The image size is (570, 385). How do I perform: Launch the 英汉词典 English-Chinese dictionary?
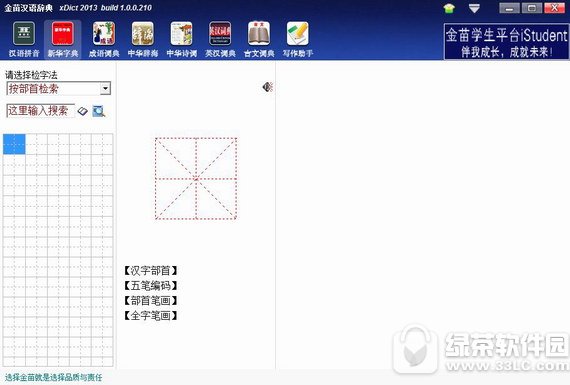coord(220,39)
